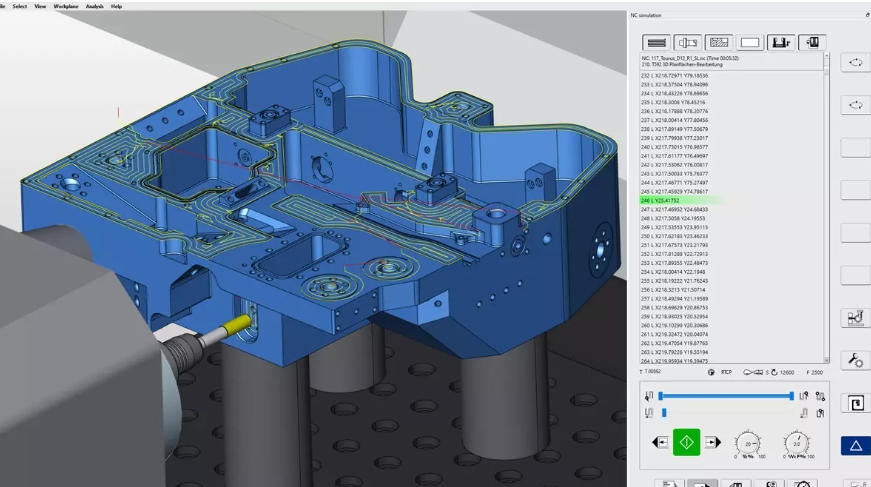Click the blue triangle button
This screenshot has height=487, width=871.
[855, 446]
